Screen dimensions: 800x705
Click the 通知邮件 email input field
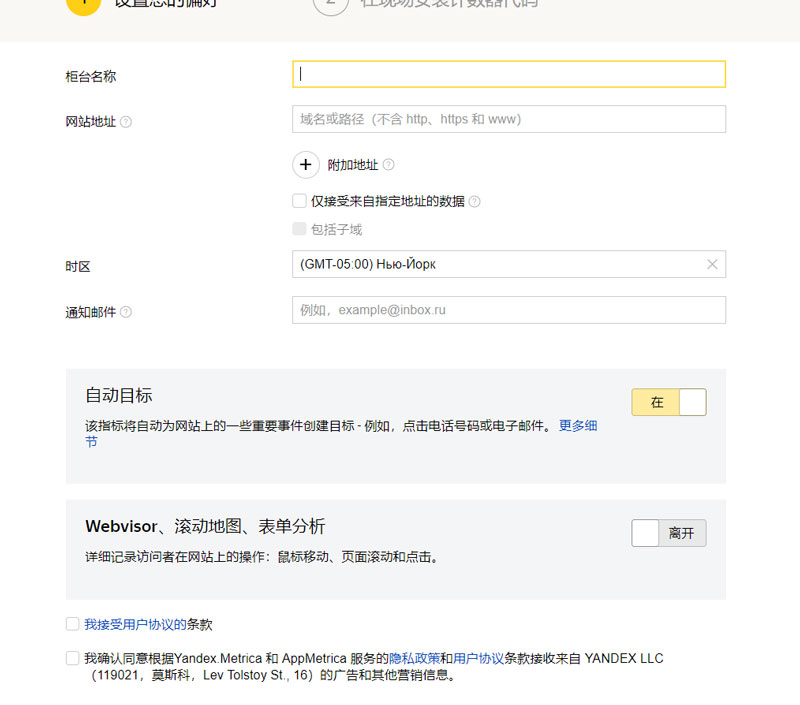pyautogui.click(x=508, y=310)
